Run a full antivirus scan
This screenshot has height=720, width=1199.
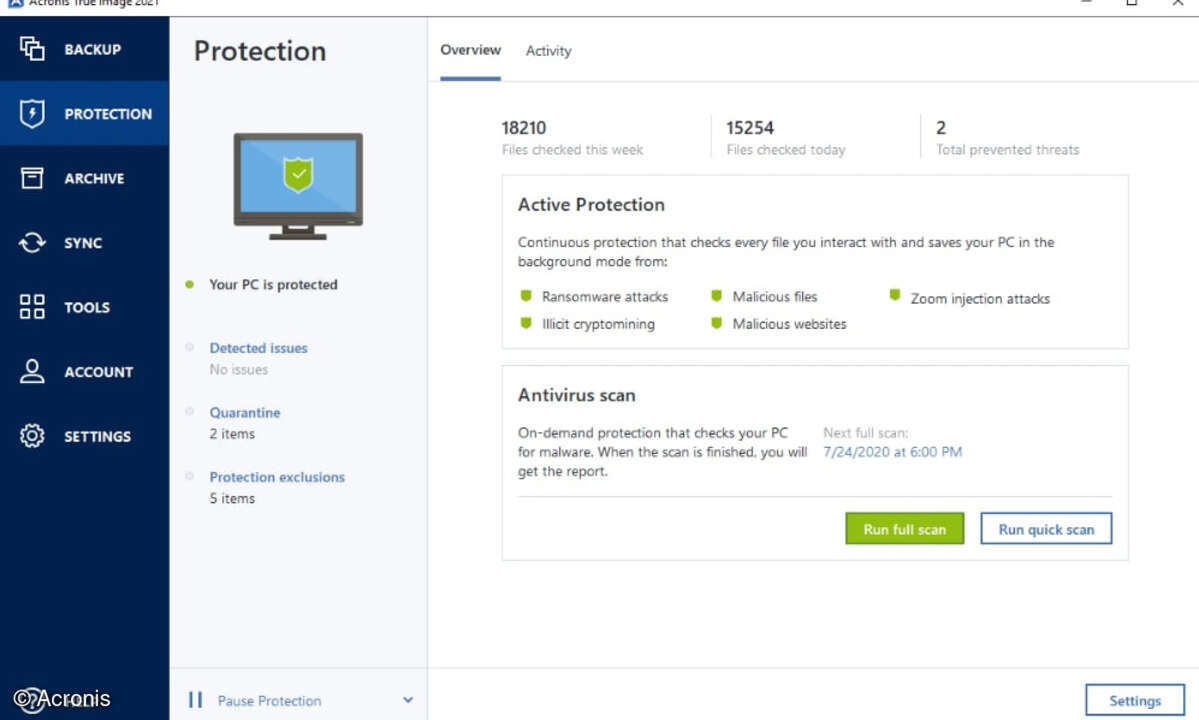905,529
